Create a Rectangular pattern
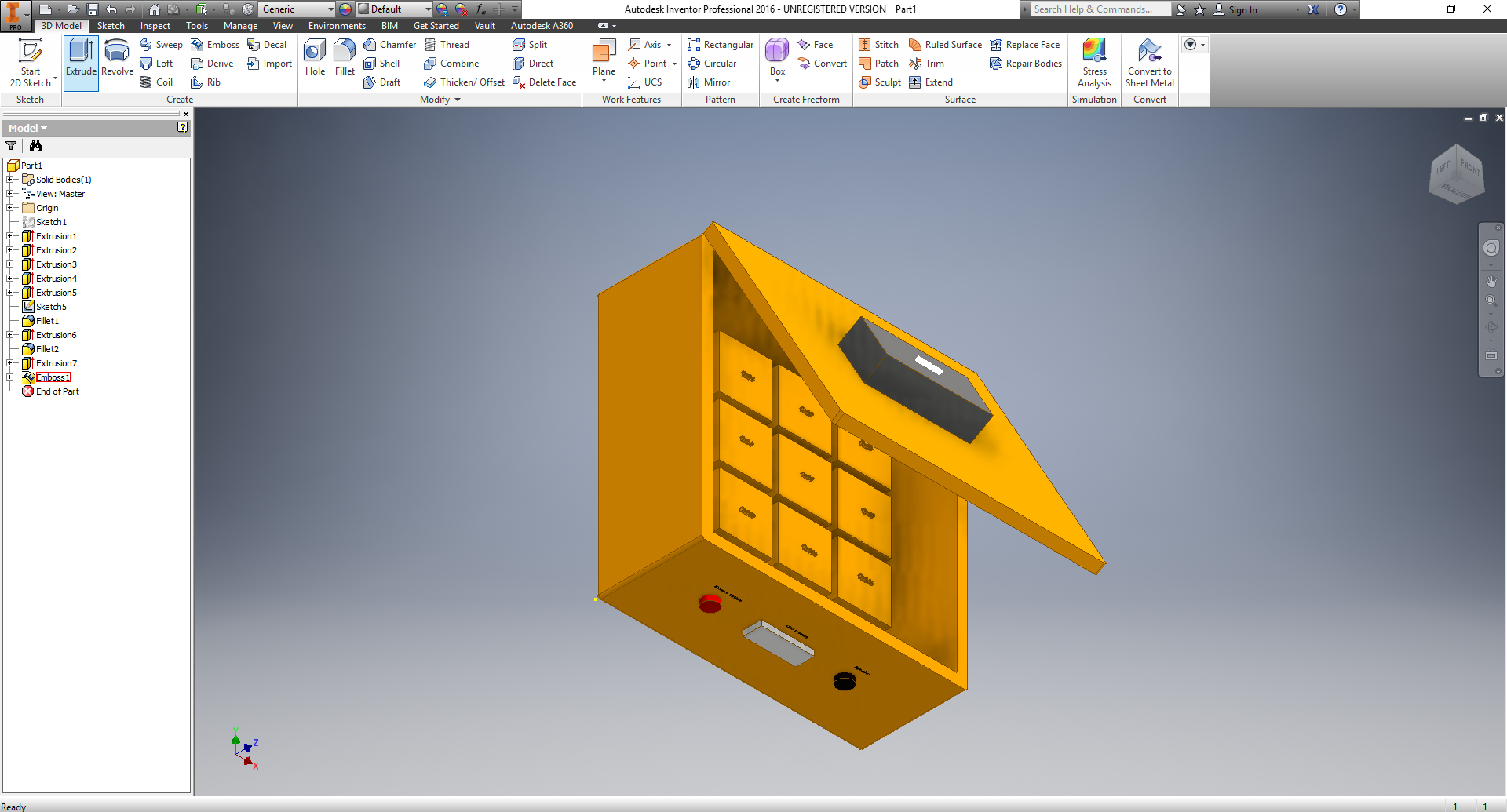Screen dimensions: 1507x812 [721, 45]
